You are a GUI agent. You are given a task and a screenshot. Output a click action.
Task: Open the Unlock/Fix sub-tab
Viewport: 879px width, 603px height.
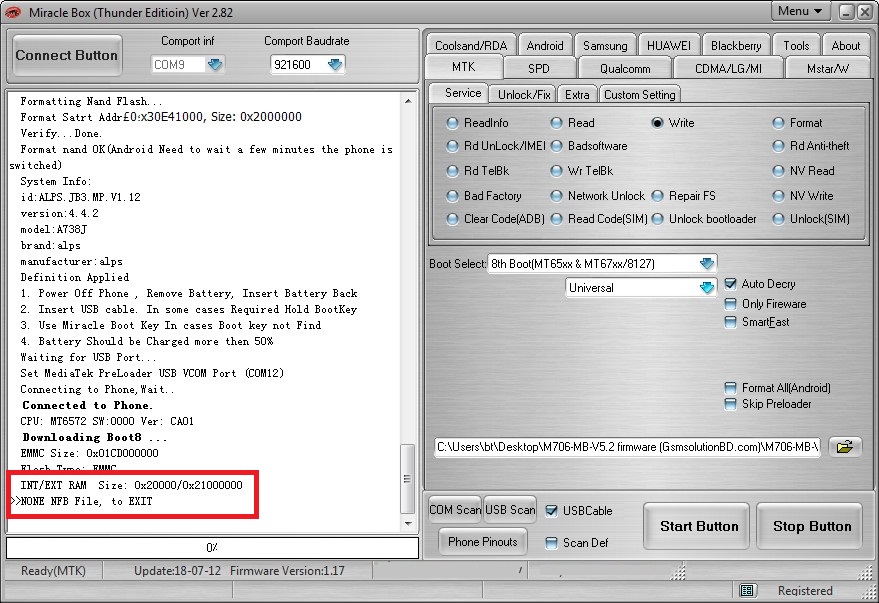click(x=524, y=95)
